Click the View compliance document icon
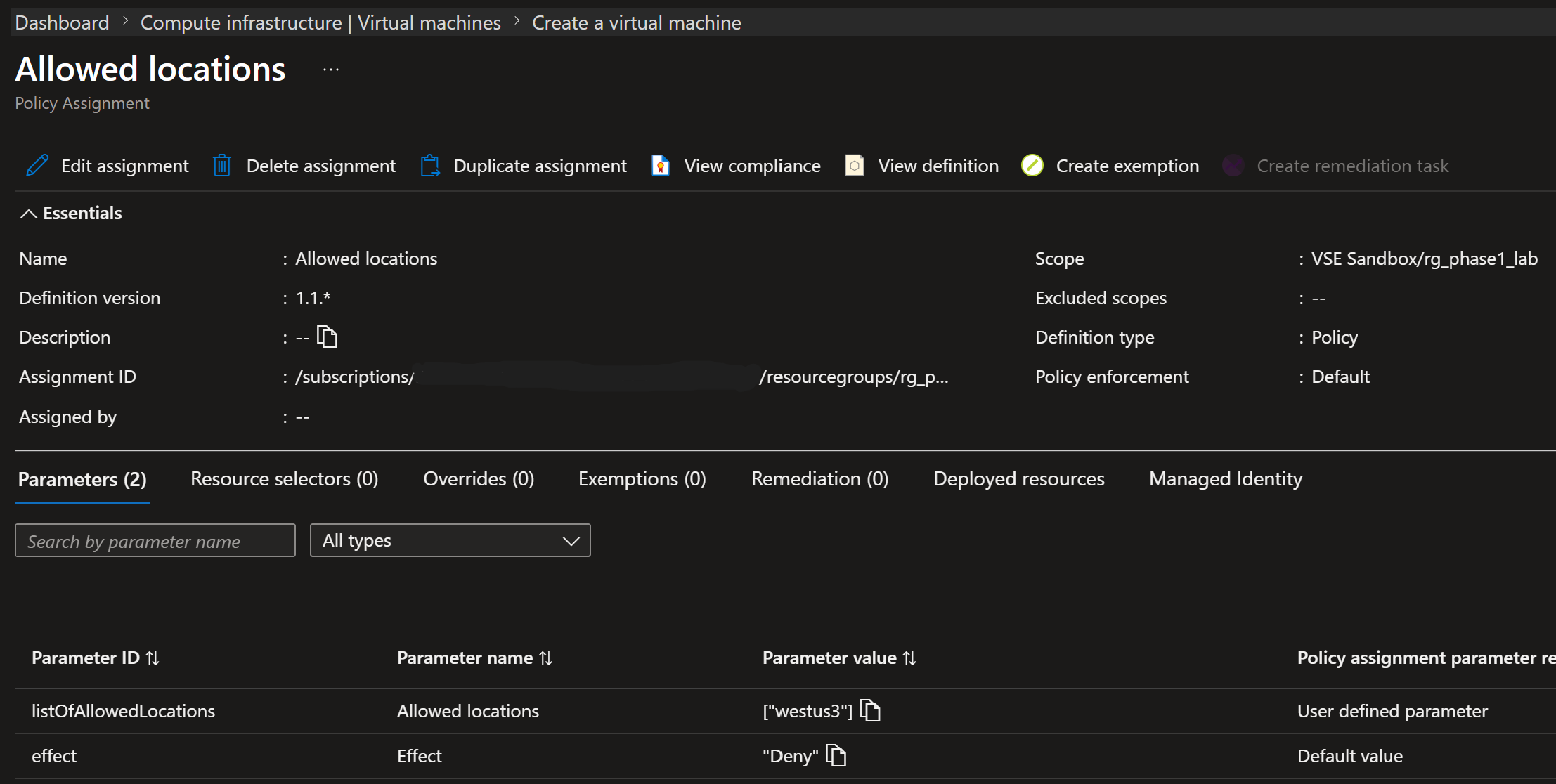This screenshot has height=784, width=1556. click(x=661, y=166)
